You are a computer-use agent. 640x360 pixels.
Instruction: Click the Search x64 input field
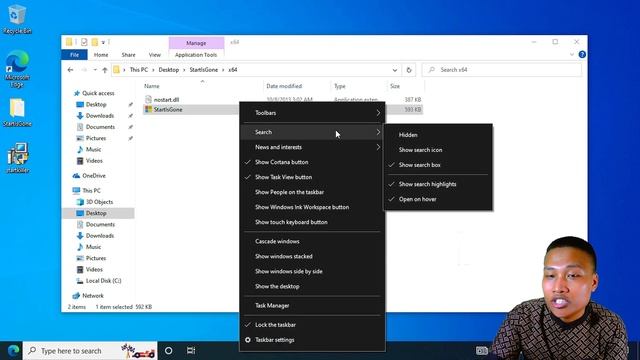502,70
